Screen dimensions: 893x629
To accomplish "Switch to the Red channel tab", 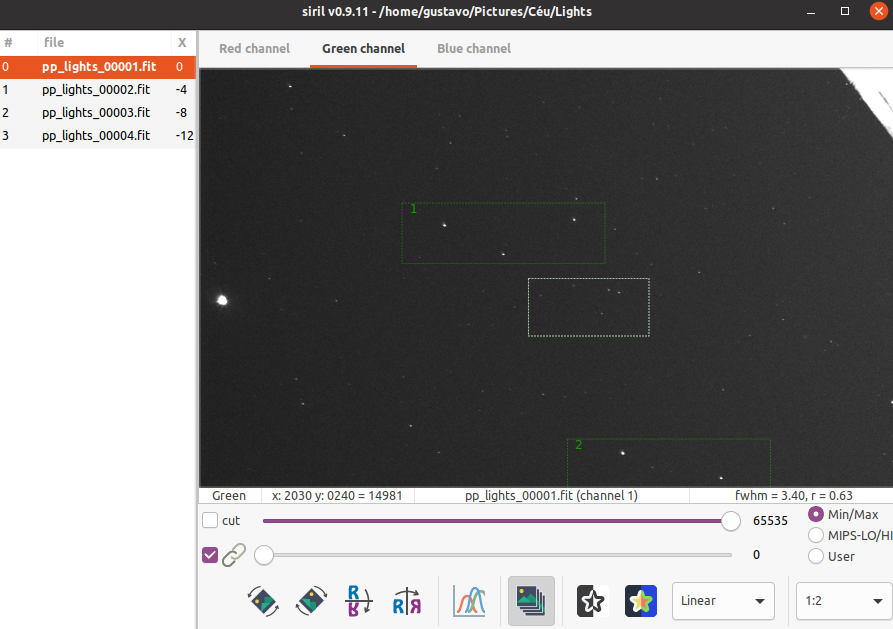I will (254, 48).
